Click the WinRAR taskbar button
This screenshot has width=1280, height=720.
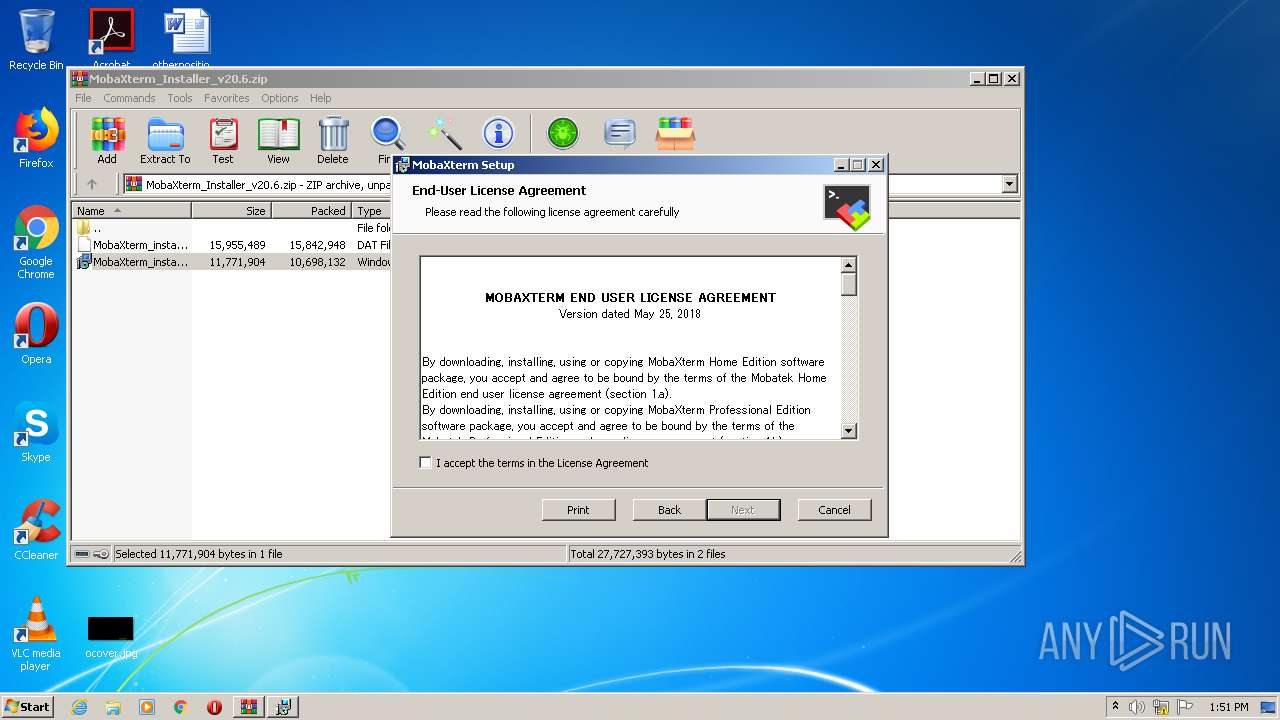[x=249, y=707]
